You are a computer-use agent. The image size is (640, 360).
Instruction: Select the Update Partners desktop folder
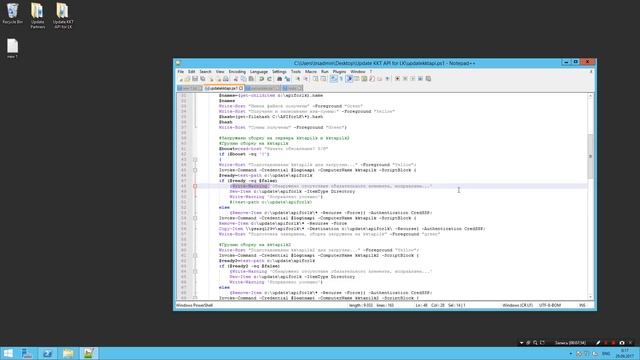[x=38, y=16]
